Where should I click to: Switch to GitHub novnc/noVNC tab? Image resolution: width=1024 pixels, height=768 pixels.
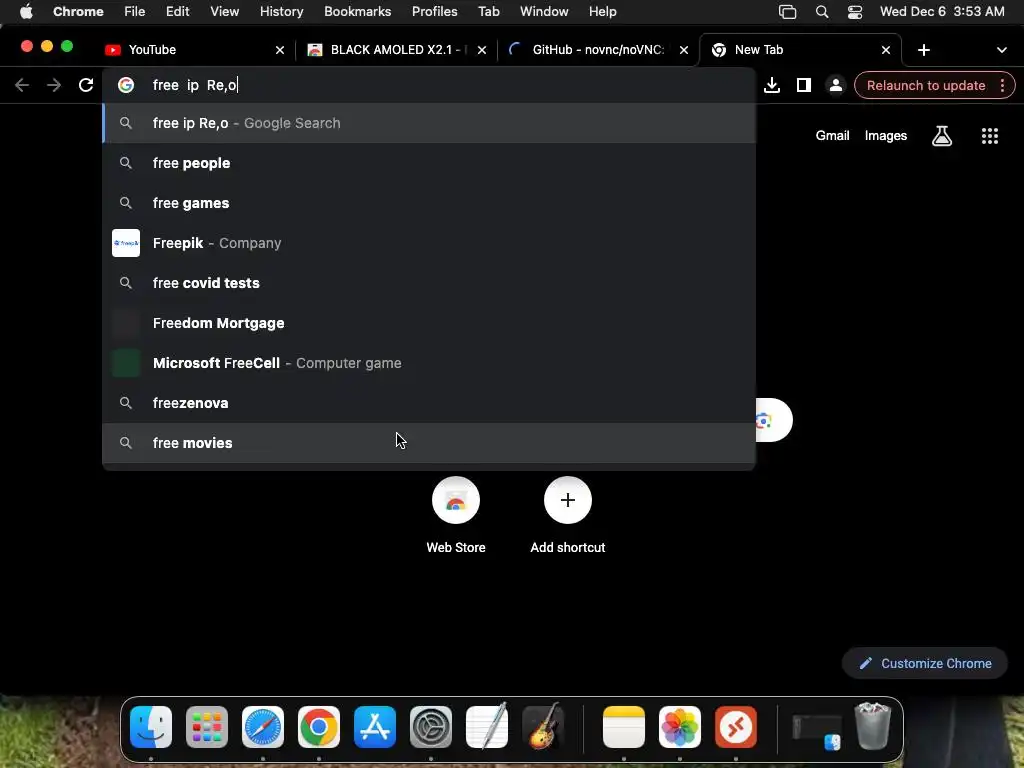coord(598,50)
